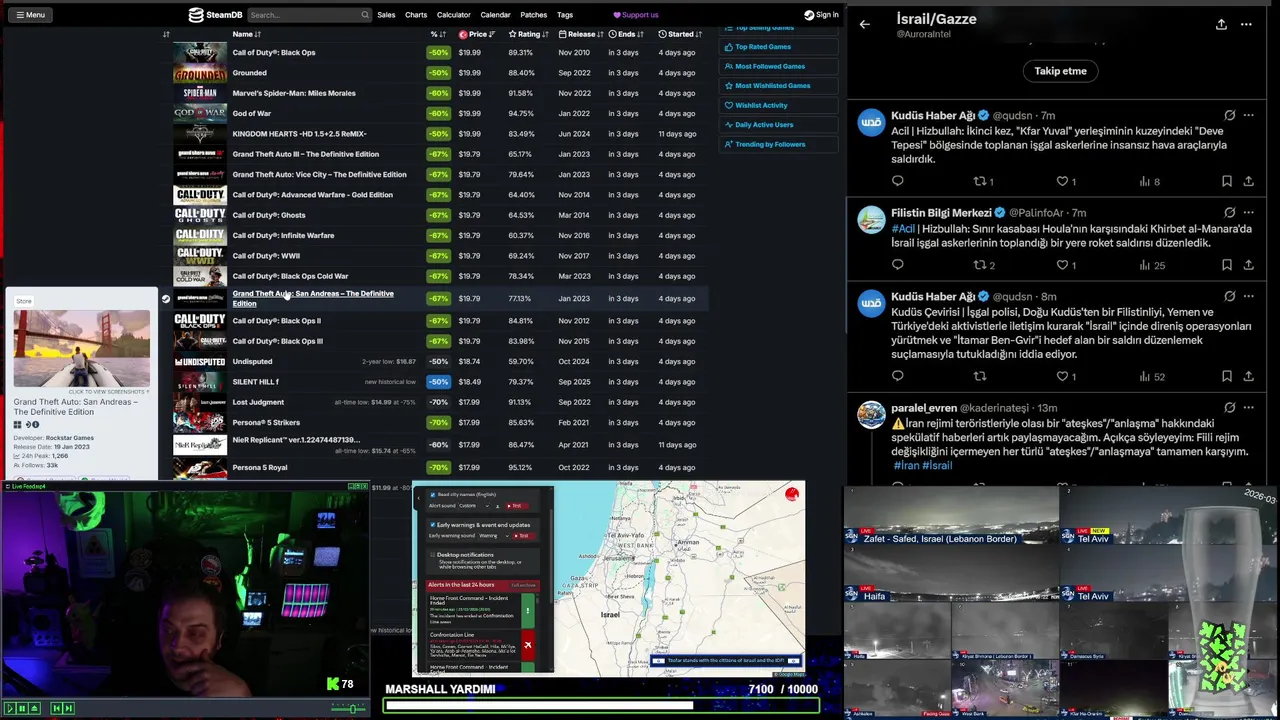Click the Test button next to Alert sound
This screenshot has width=1280, height=720.
515,506
